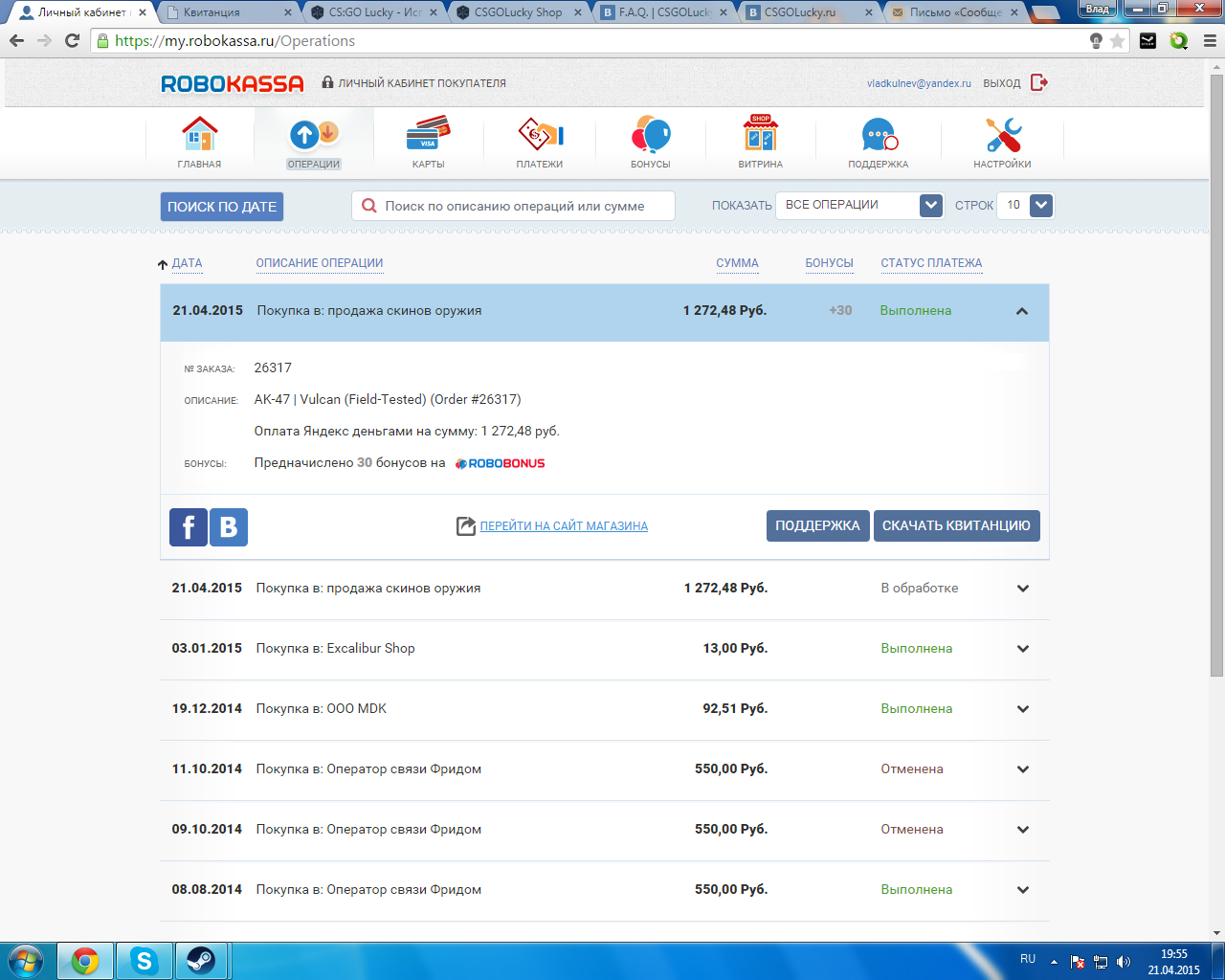Open the volume control in tray

(1124, 962)
